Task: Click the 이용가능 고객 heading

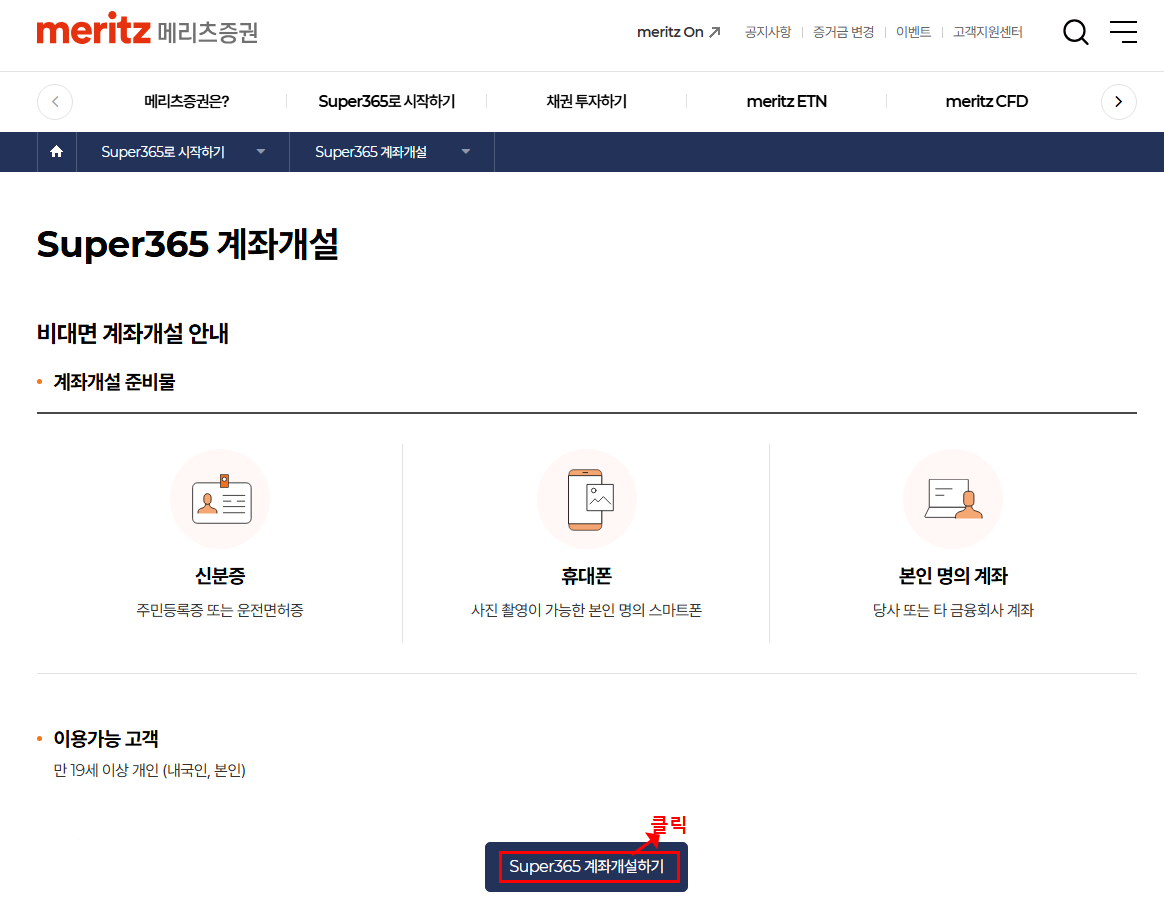Action: click(x=105, y=738)
